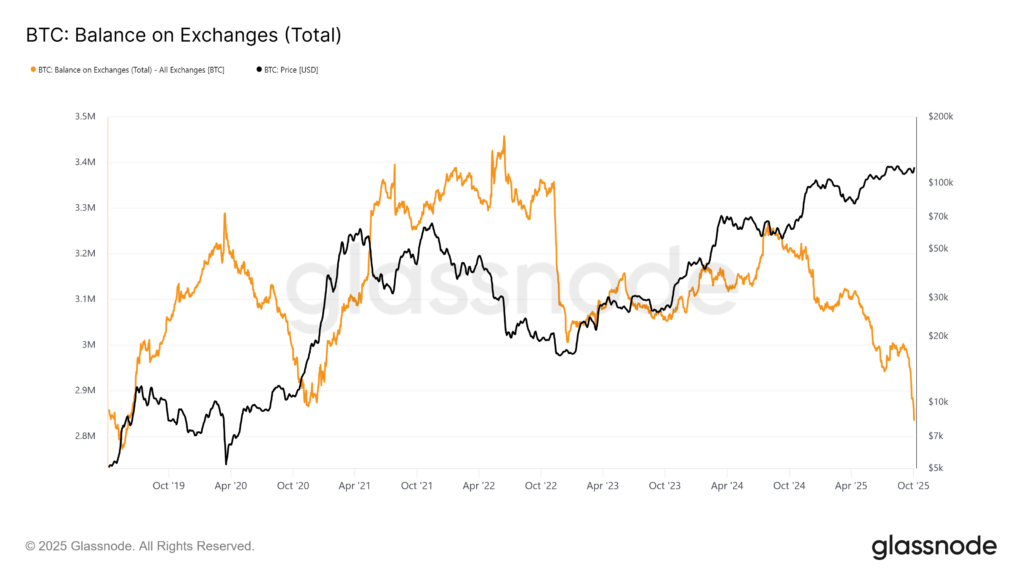The image size is (1024, 576).
Task: Click the $5k label on the price axis
Action: (x=938, y=468)
